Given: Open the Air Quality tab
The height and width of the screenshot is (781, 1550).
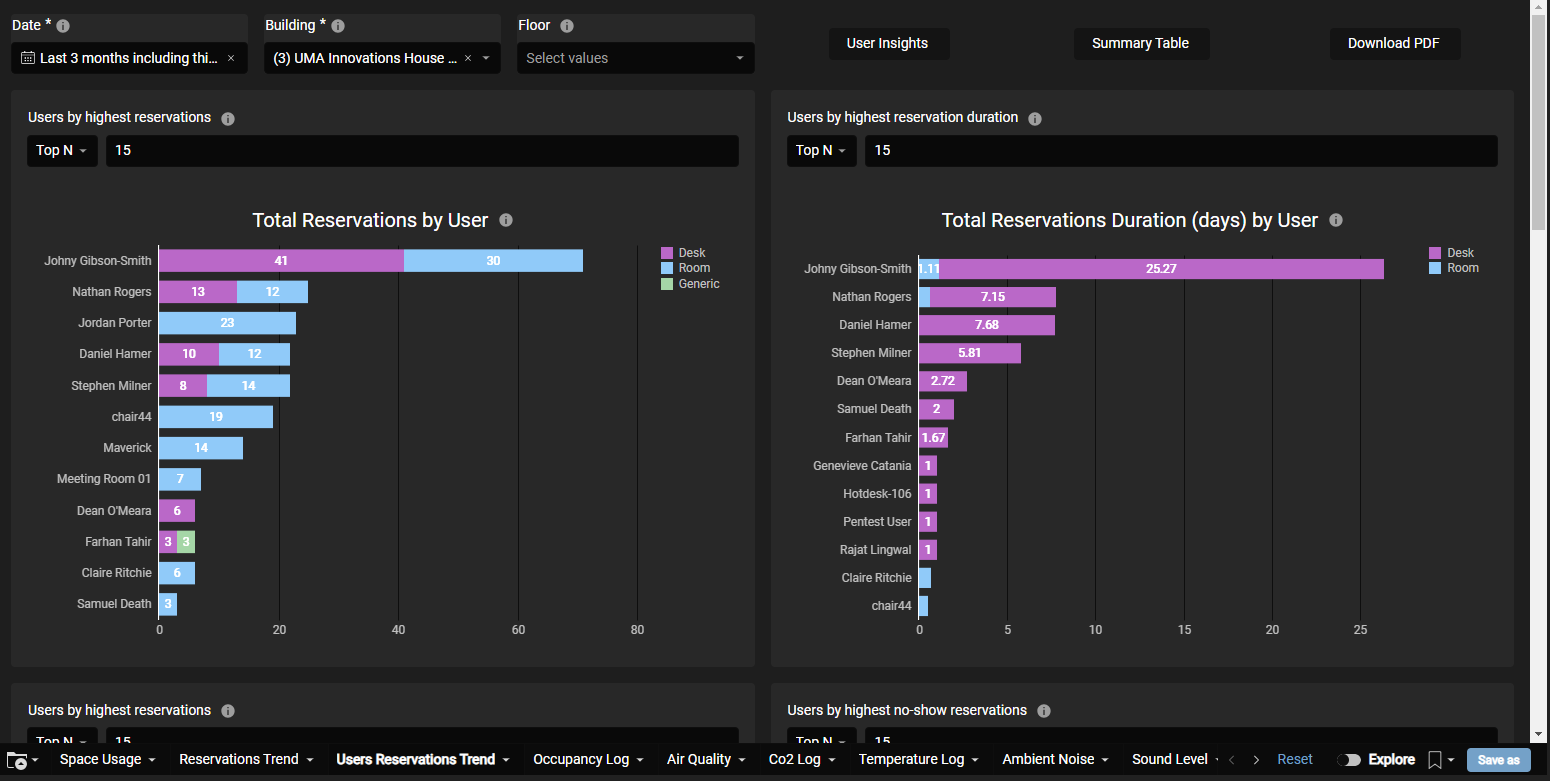Looking at the screenshot, I should click(x=705, y=760).
